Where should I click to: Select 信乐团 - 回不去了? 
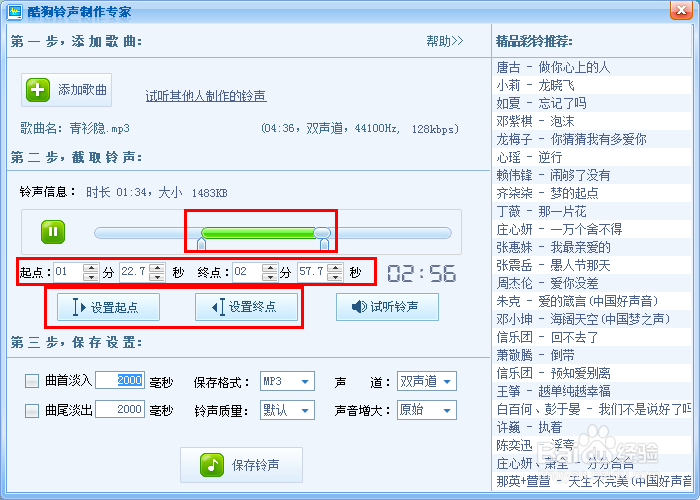[x=592, y=337]
